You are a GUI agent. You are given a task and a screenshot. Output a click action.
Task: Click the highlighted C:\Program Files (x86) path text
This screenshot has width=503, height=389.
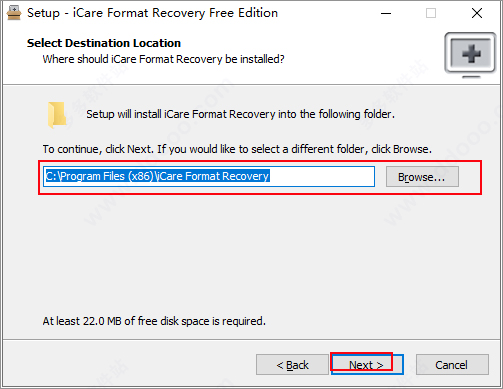tap(157, 176)
